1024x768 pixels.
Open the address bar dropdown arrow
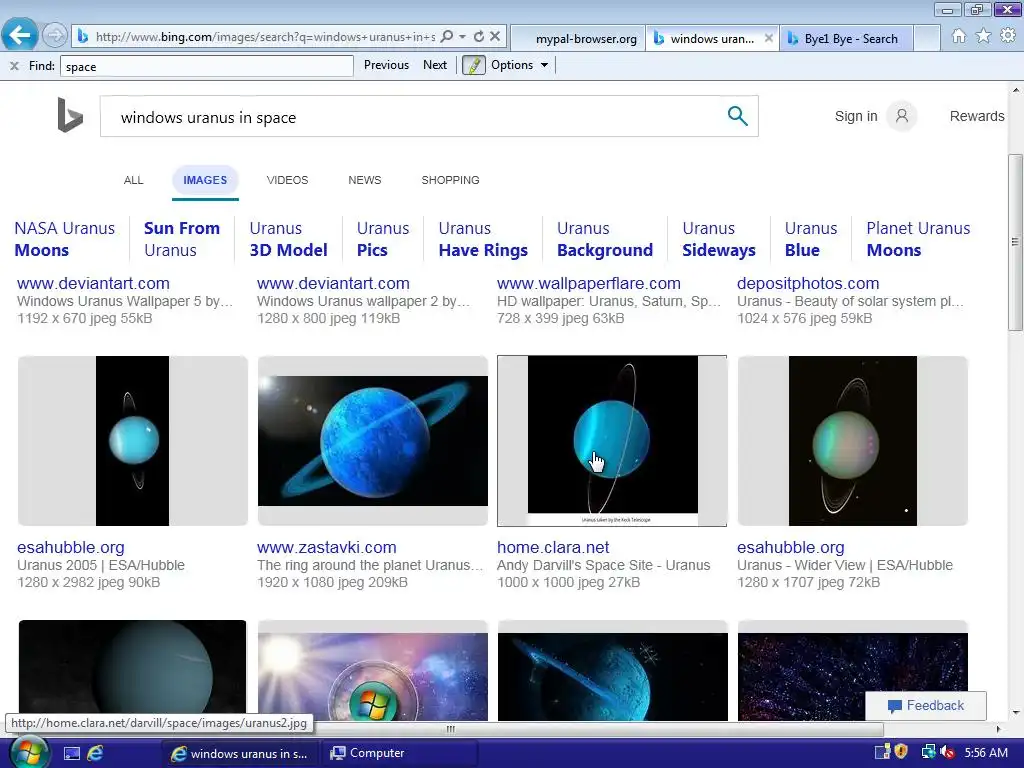point(462,37)
